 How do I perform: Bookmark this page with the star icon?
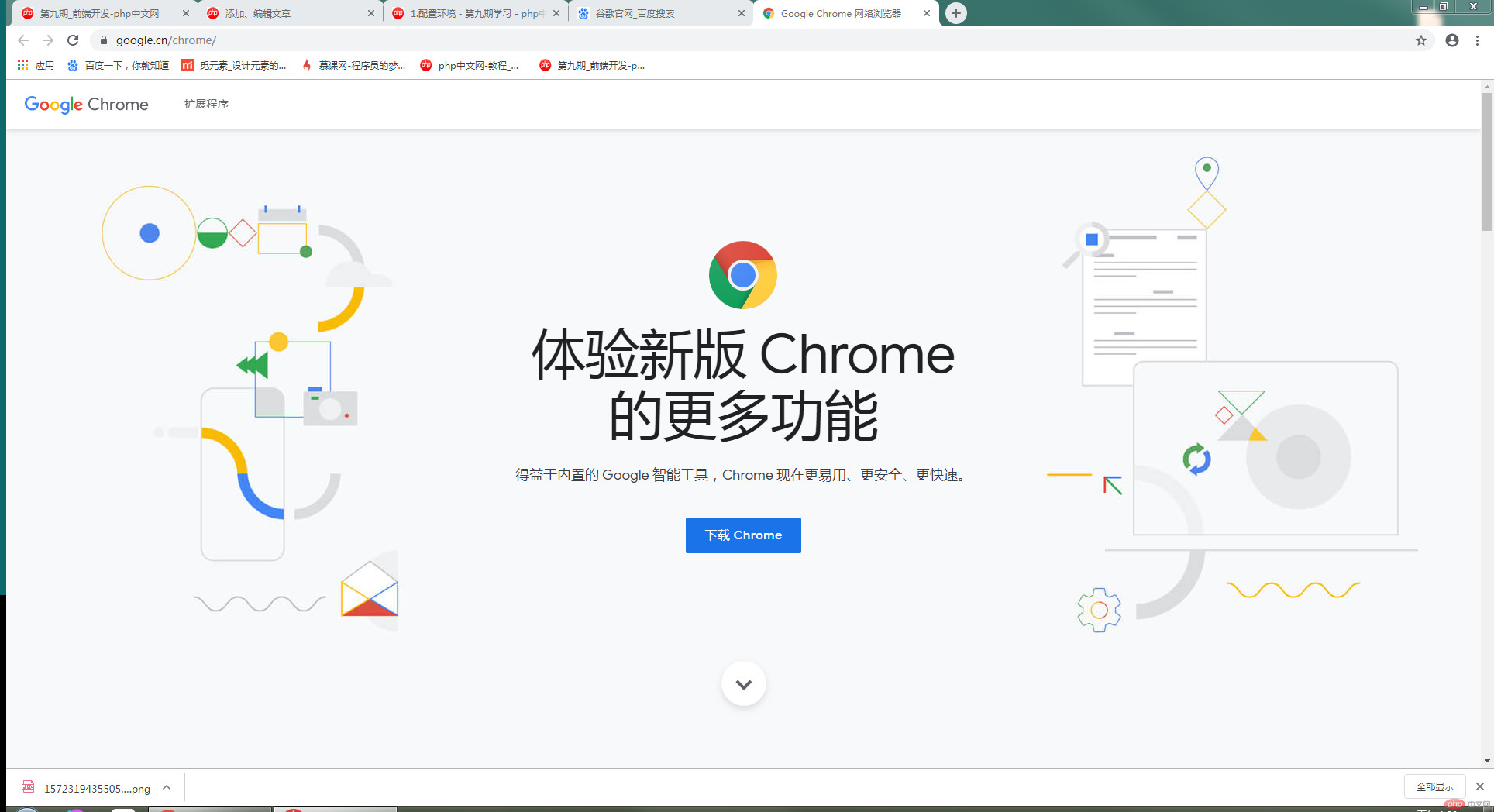point(1421,40)
